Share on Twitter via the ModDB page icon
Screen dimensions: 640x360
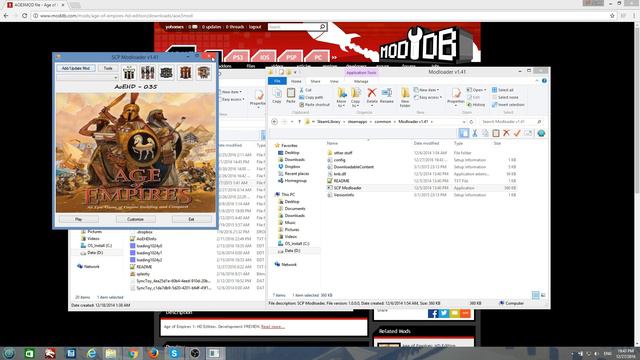coord(444,313)
